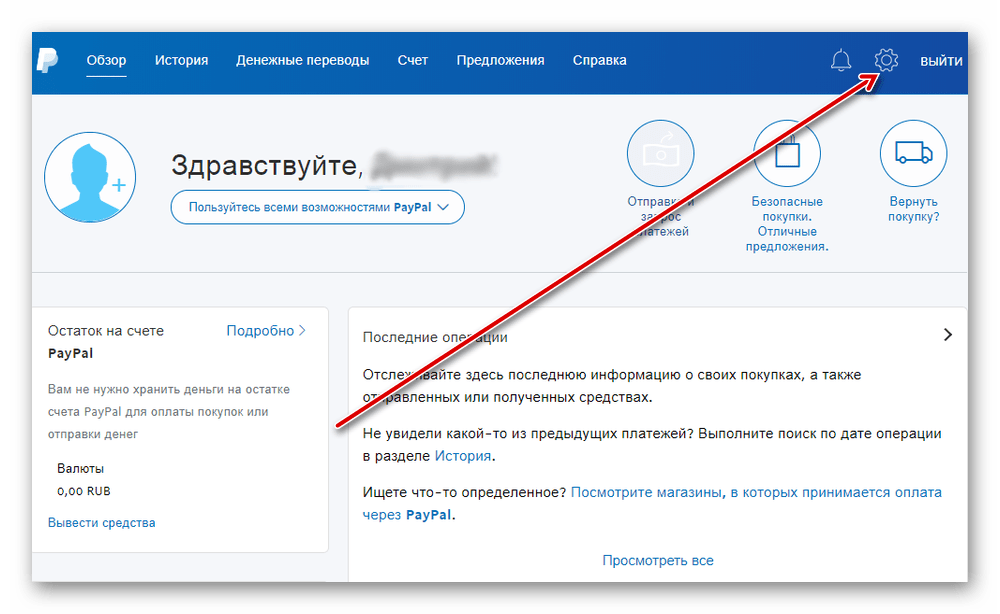Click the Вывести средства link
Screen dimensions: 1000x614
101,523
